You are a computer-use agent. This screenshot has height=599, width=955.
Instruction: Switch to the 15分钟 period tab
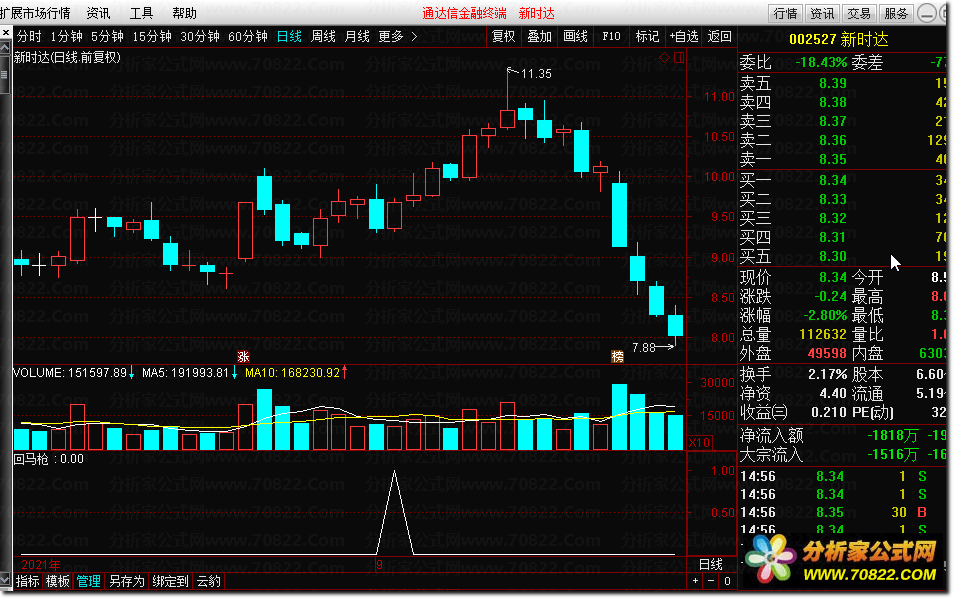pos(152,37)
